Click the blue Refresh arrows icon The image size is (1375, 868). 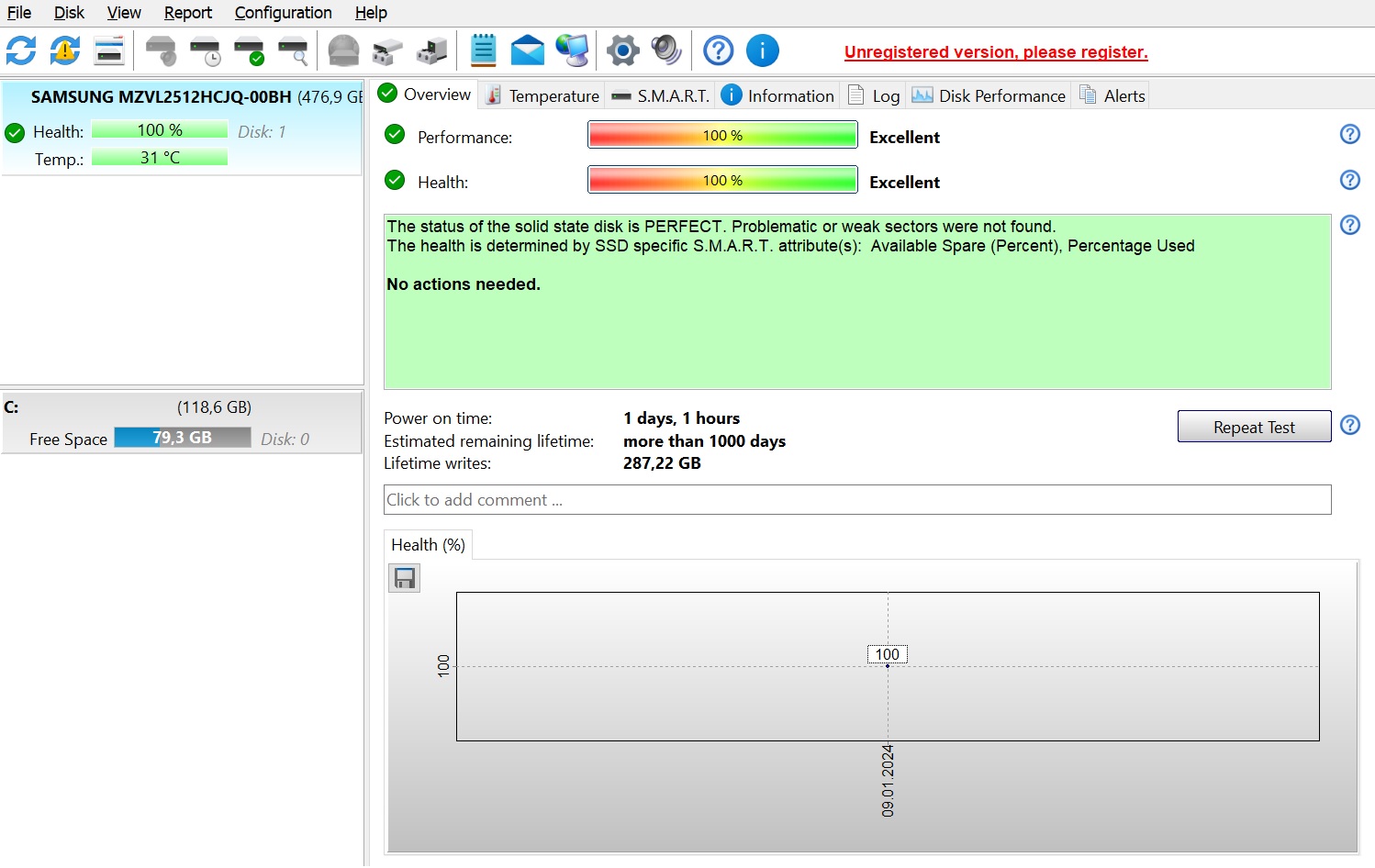(20, 50)
